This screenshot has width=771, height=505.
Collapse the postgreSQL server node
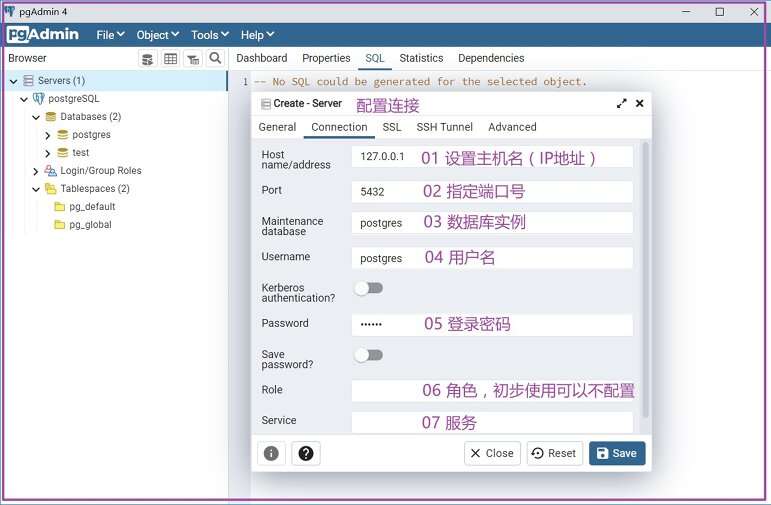point(24,99)
